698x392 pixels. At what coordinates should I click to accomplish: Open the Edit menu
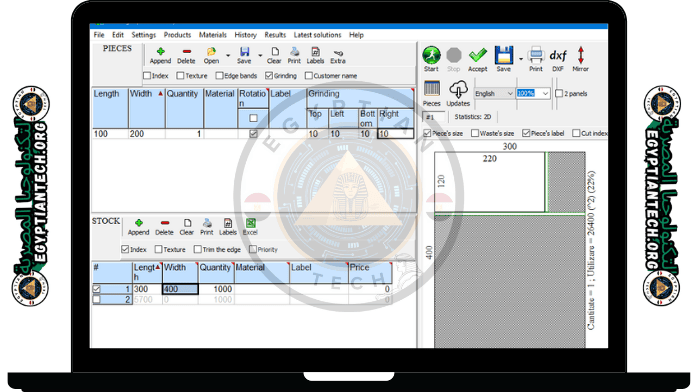118,35
